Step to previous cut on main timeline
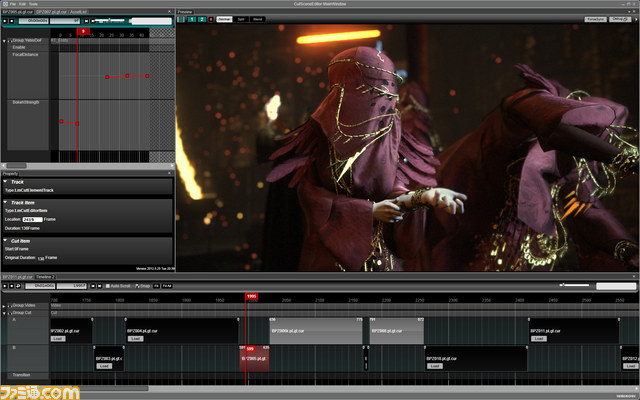 93,286
